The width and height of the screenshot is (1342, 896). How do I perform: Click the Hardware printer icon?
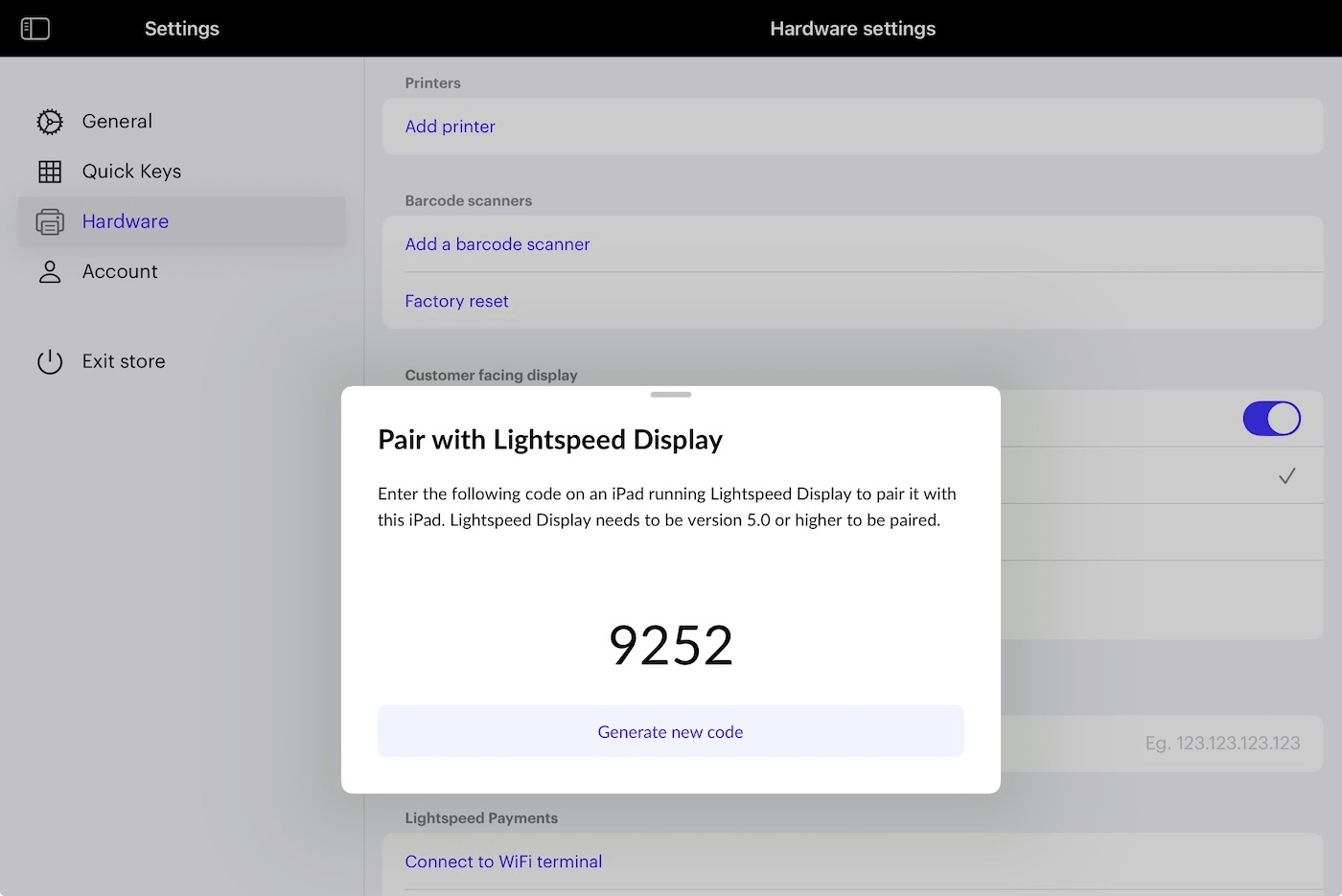coord(50,221)
